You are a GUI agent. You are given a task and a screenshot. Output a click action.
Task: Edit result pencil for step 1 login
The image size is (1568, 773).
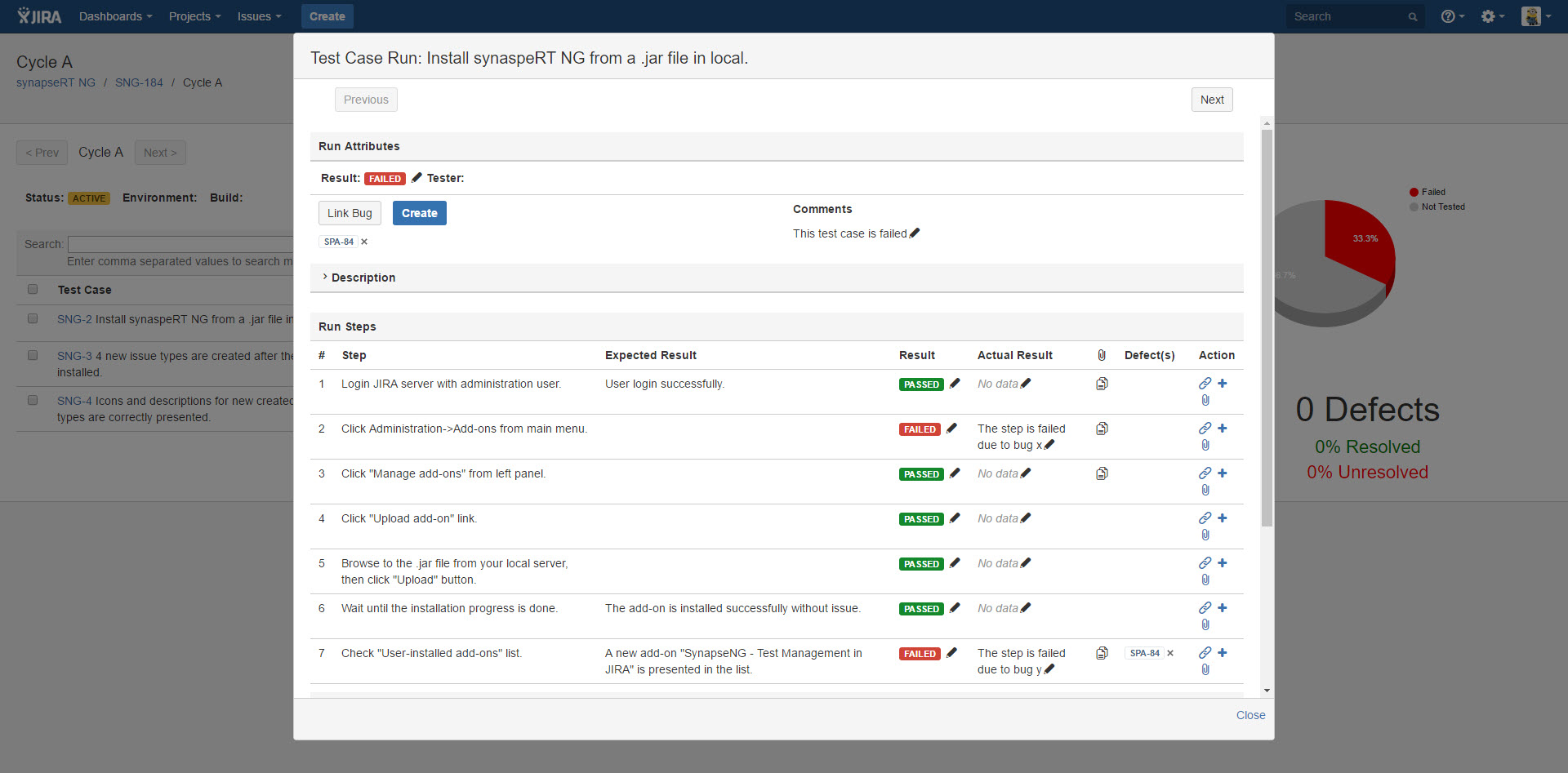tap(955, 383)
